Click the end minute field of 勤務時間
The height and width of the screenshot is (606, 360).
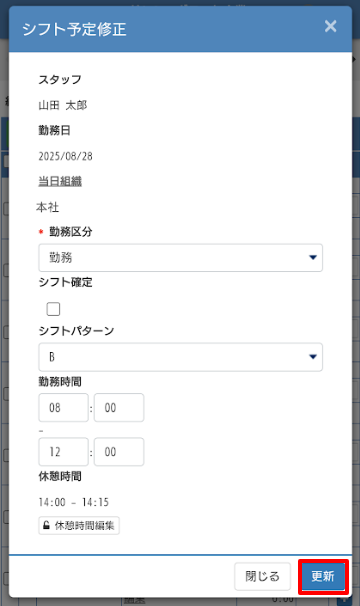[x=119, y=451]
